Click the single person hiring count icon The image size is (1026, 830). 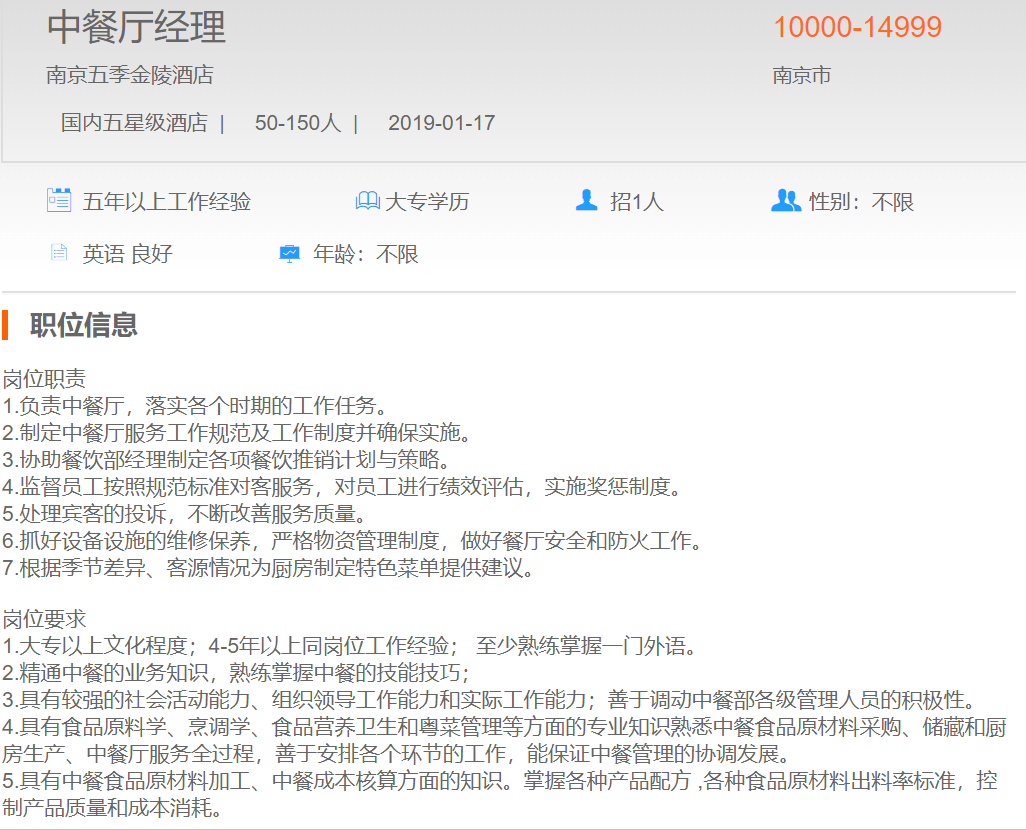click(586, 201)
